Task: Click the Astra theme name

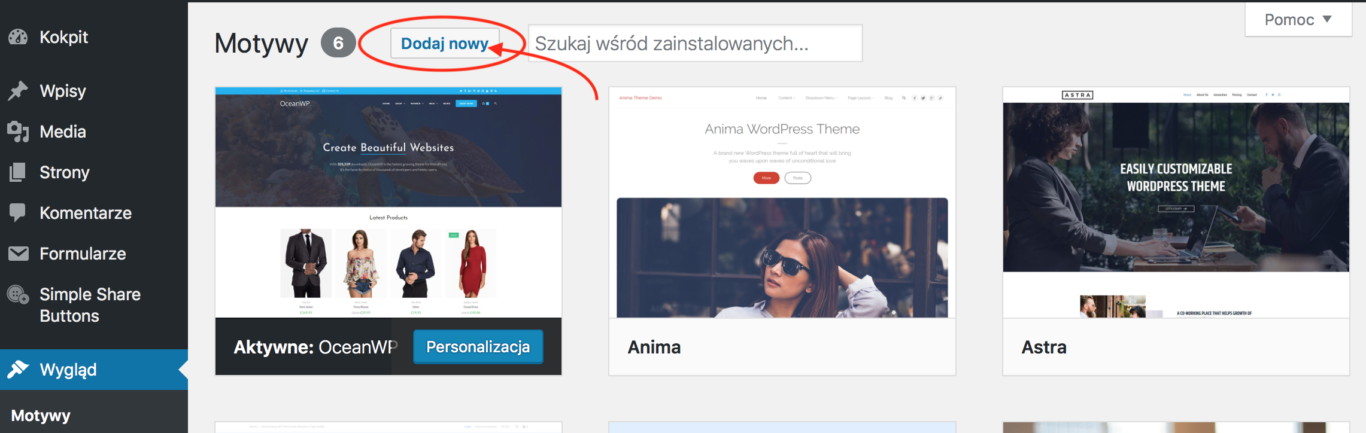Action: (x=1044, y=348)
